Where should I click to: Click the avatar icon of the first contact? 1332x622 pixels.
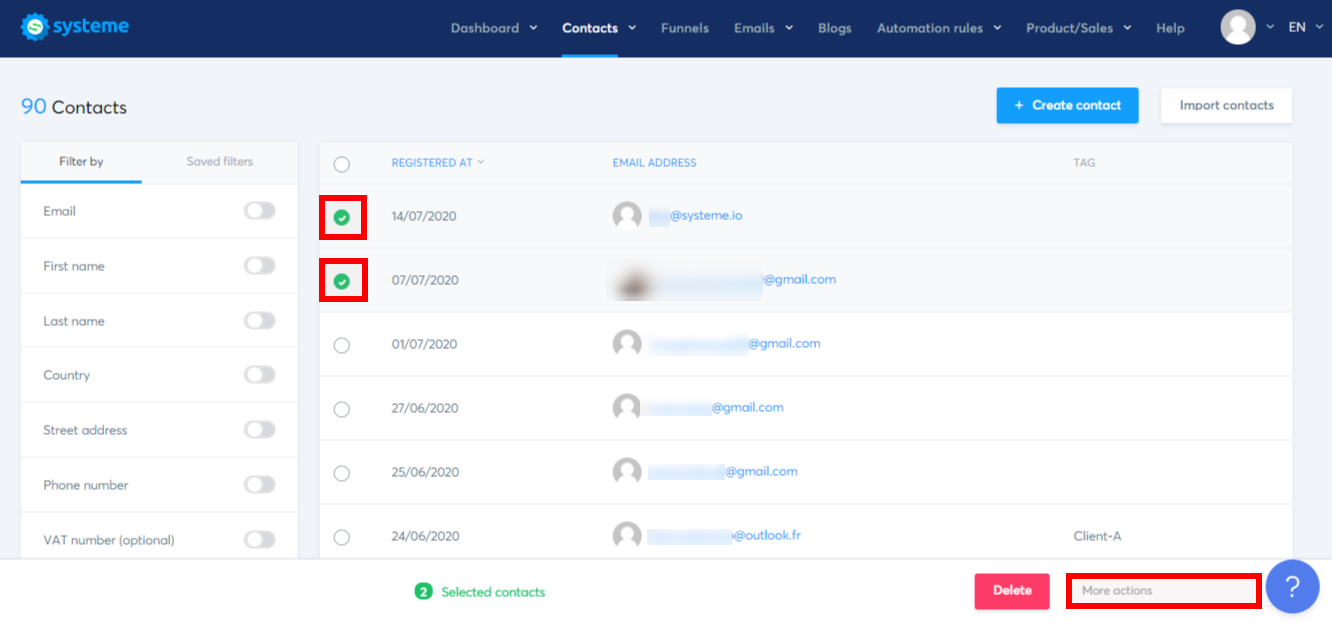click(627, 215)
